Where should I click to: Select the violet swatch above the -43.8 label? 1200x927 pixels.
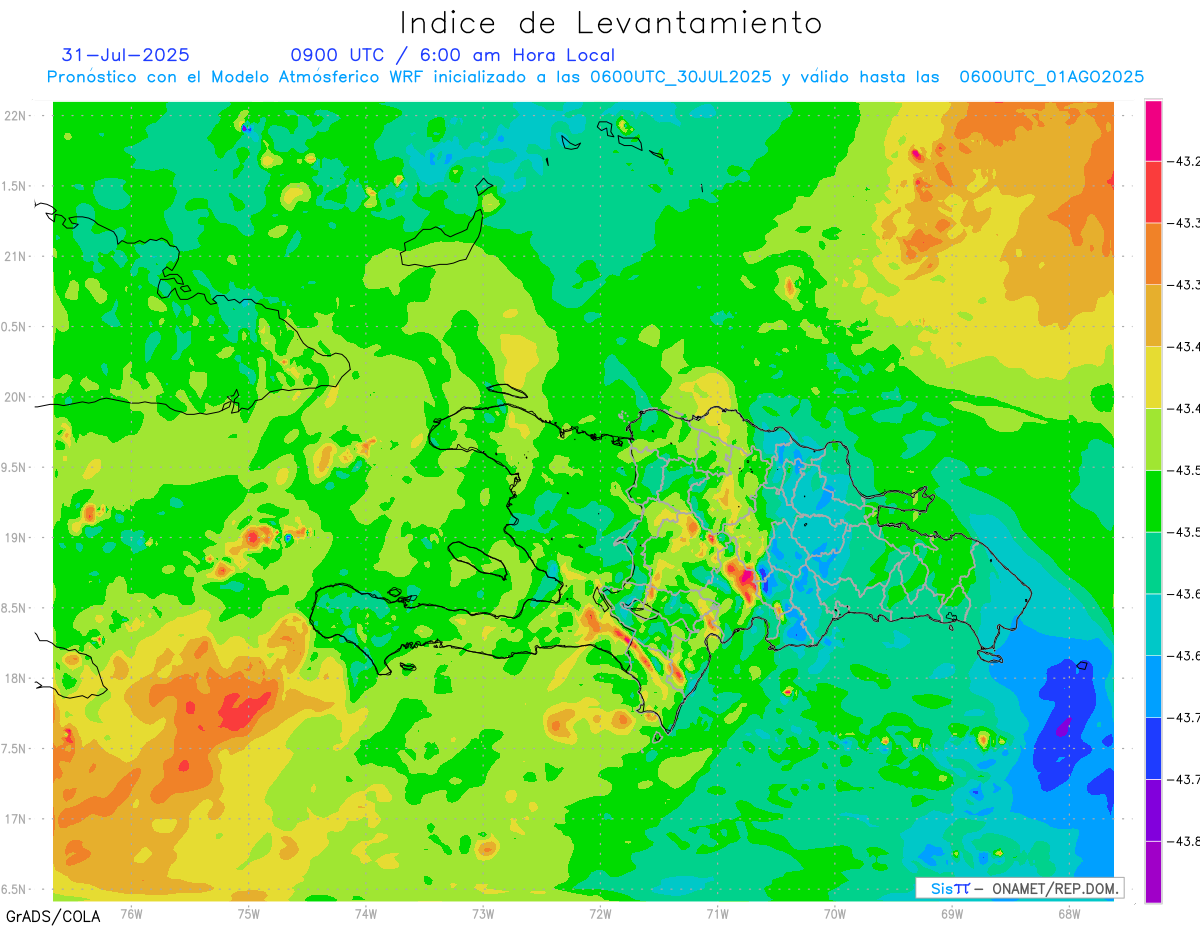[x=1153, y=809]
